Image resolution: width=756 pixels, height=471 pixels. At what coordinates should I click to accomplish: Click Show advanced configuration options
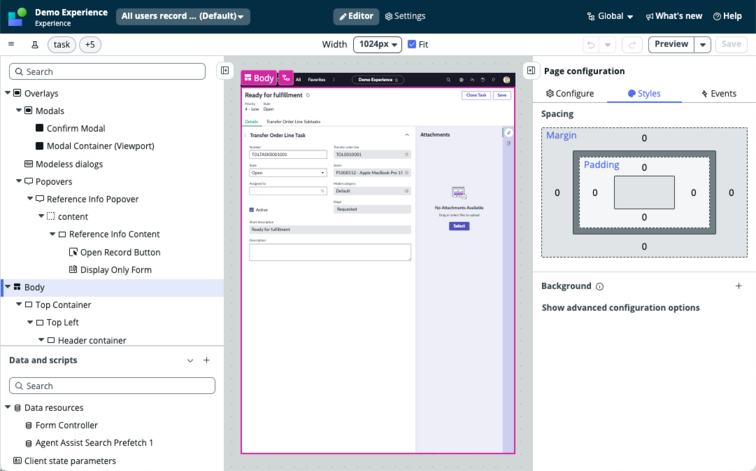point(621,308)
